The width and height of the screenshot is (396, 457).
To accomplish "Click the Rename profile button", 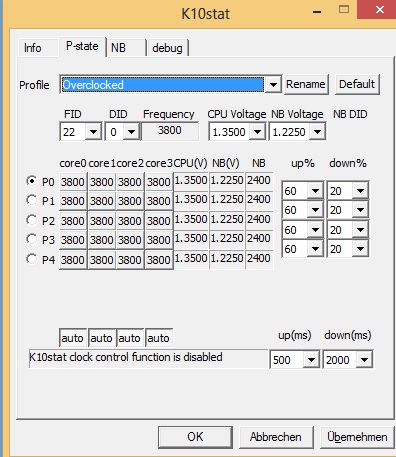I will 306,84.
